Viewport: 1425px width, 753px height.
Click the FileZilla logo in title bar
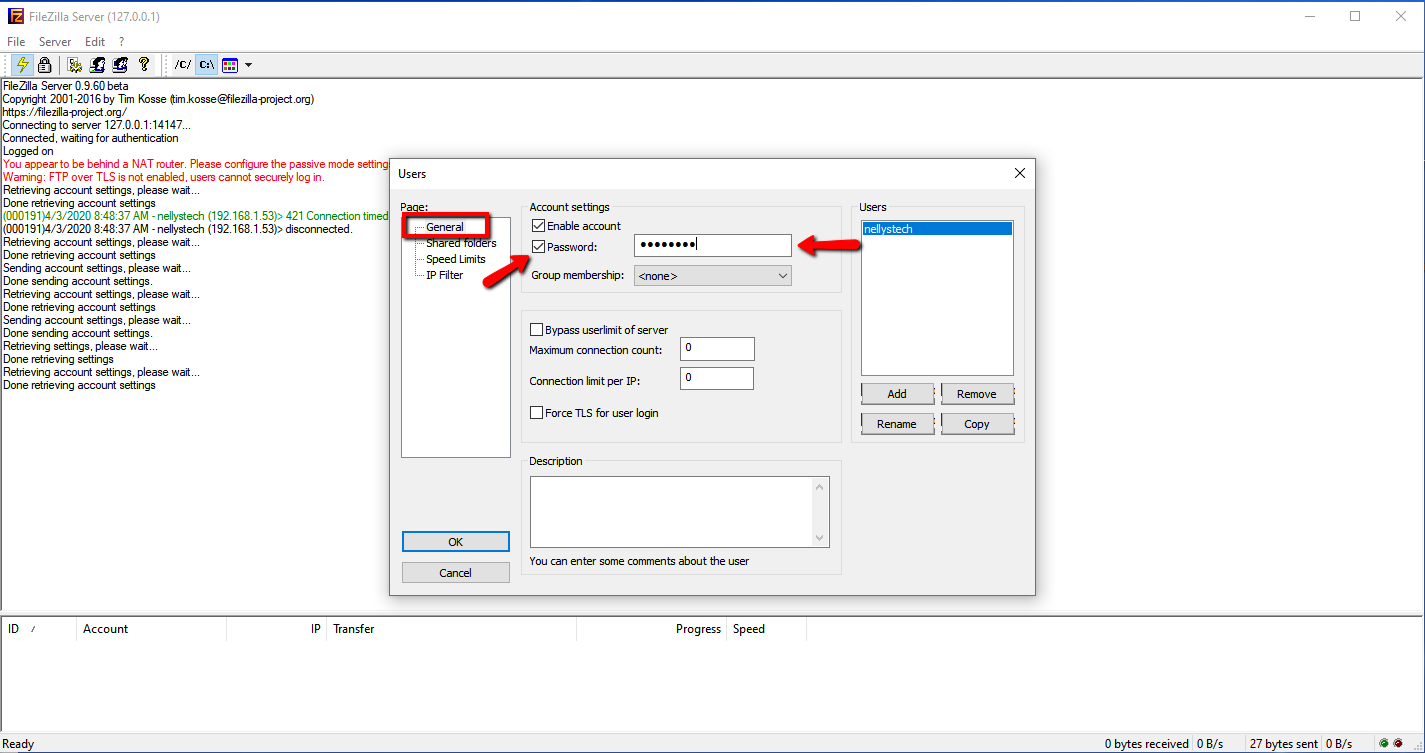click(16, 17)
